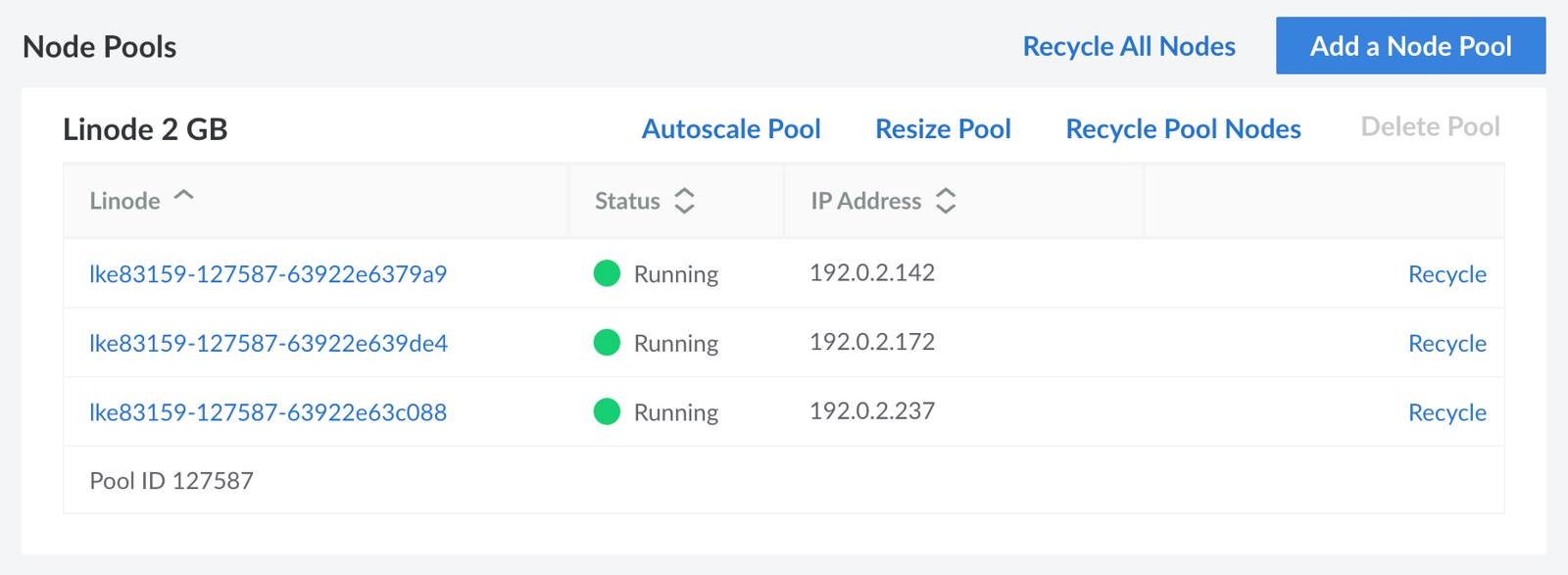Viewport: 1568px width, 575px height.
Task: Click the IP address 192.0.2.237
Action: (x=871, y=410)
